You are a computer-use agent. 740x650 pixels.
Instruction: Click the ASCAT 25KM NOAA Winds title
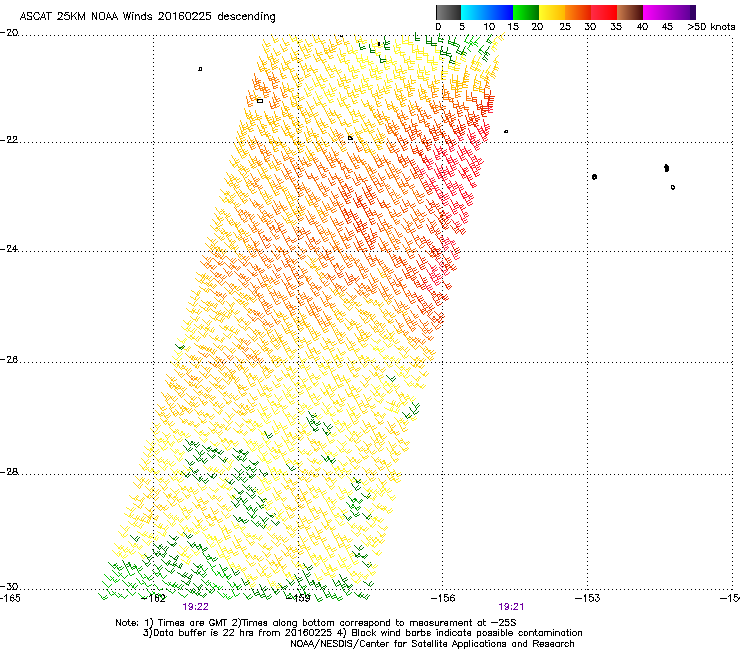coord(147,16)
